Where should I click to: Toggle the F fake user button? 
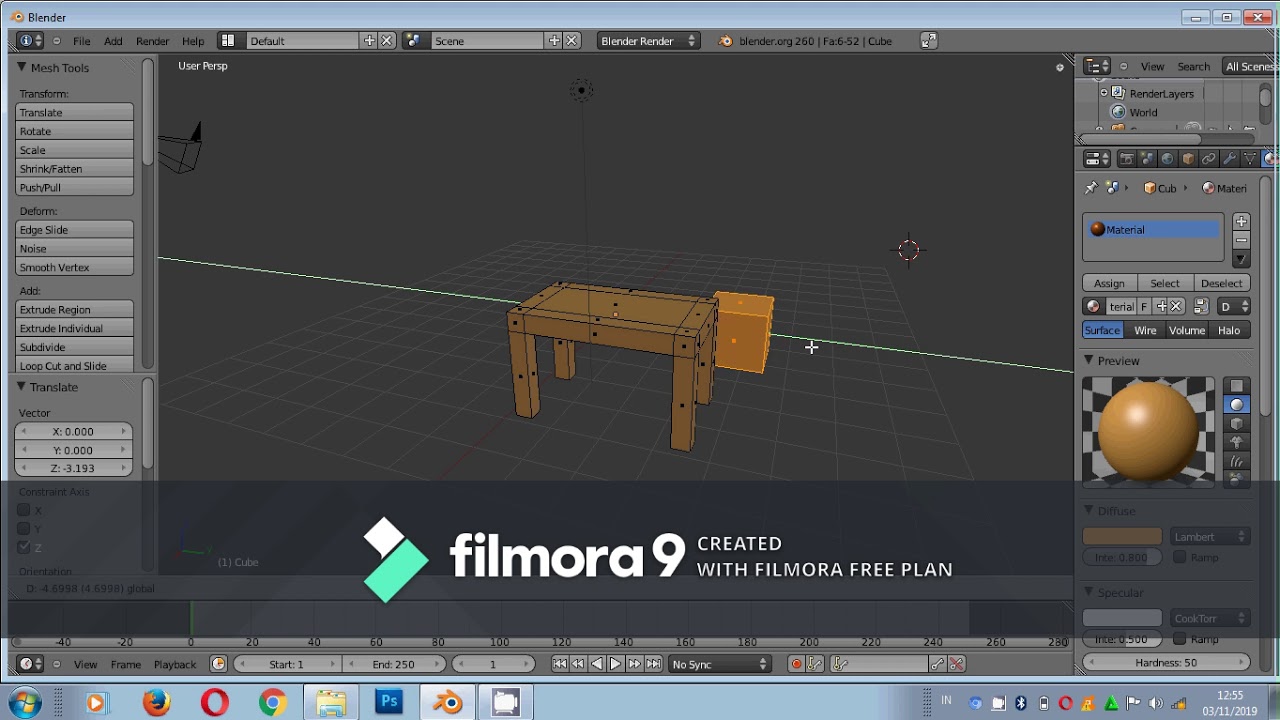coord(1144,307)
